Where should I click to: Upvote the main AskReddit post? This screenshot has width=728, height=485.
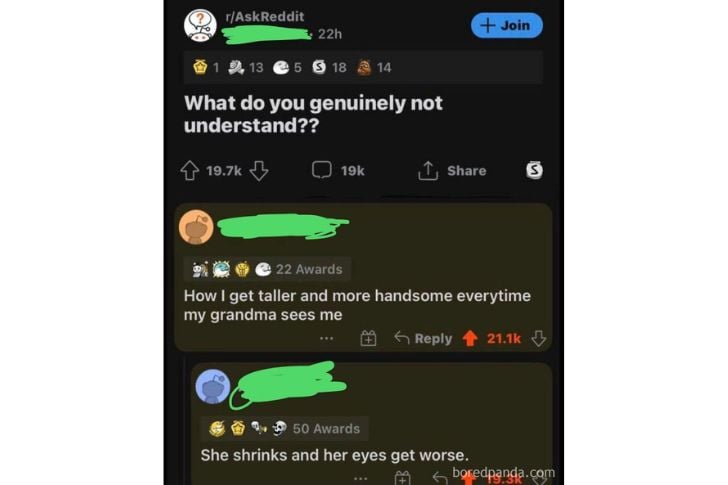189,170
